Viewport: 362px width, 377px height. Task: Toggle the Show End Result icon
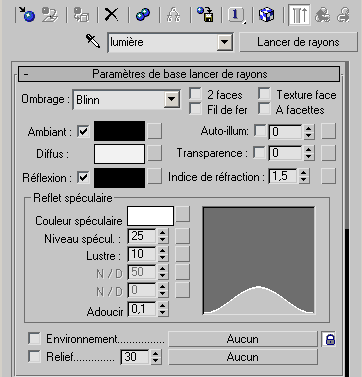point(299,15)
